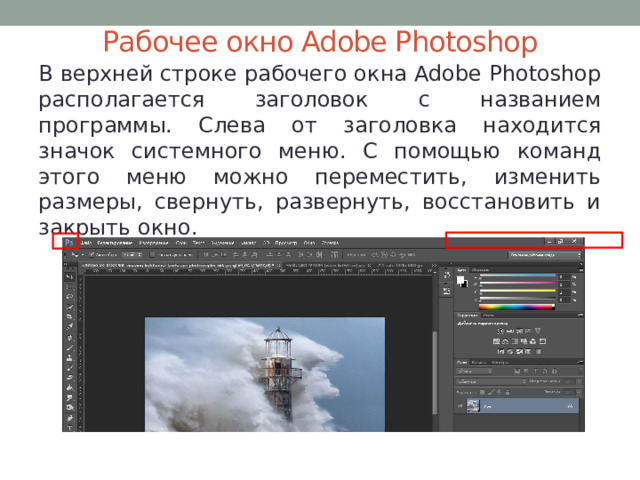Switch to the Каналы tab

(x=478, y=362)
